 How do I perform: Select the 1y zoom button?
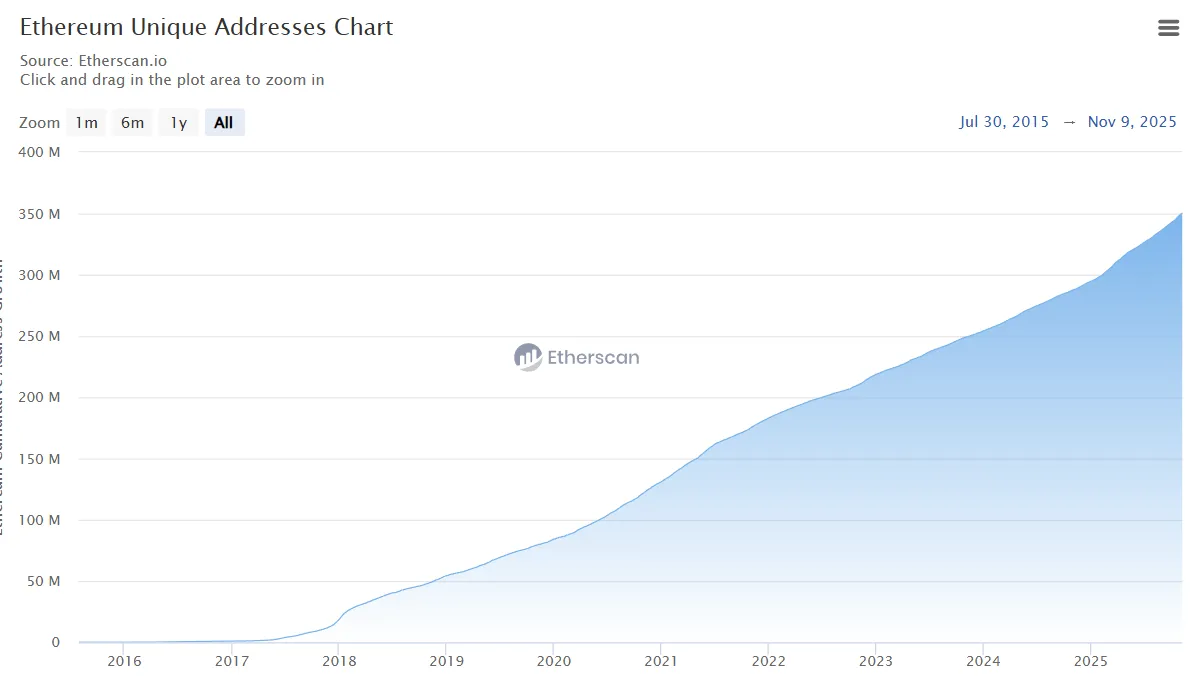coord(178,122)
